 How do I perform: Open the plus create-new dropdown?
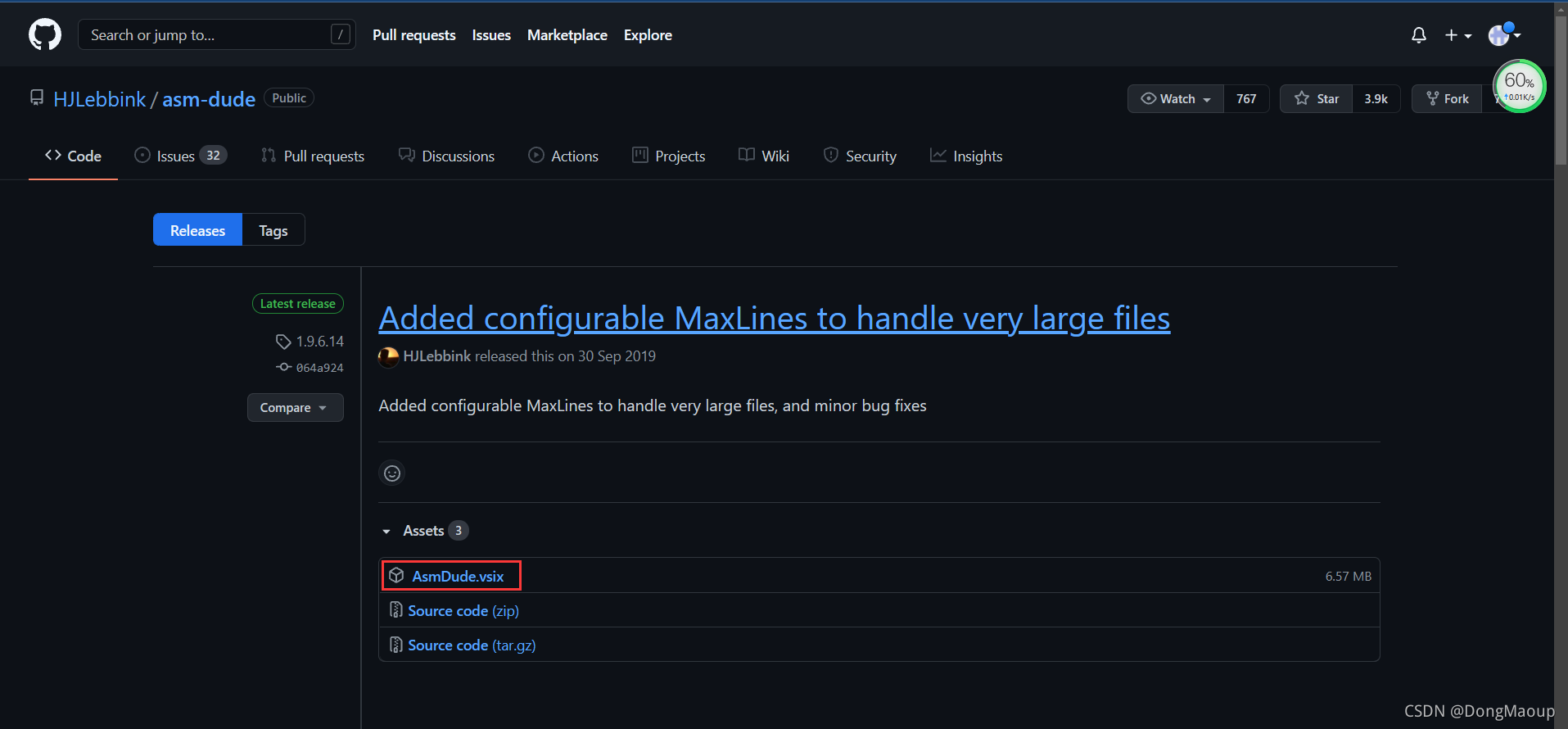(1458, 35)
